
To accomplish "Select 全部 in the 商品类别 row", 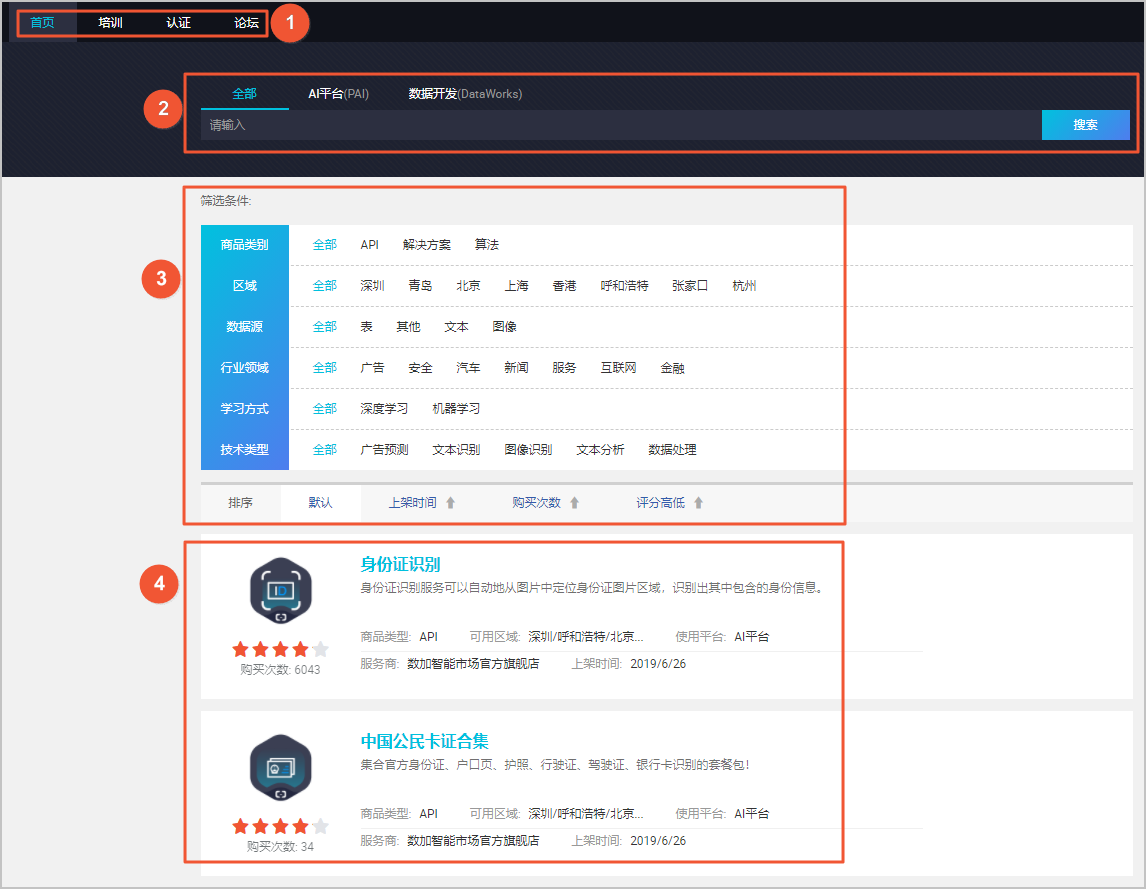I will (325, 245).
